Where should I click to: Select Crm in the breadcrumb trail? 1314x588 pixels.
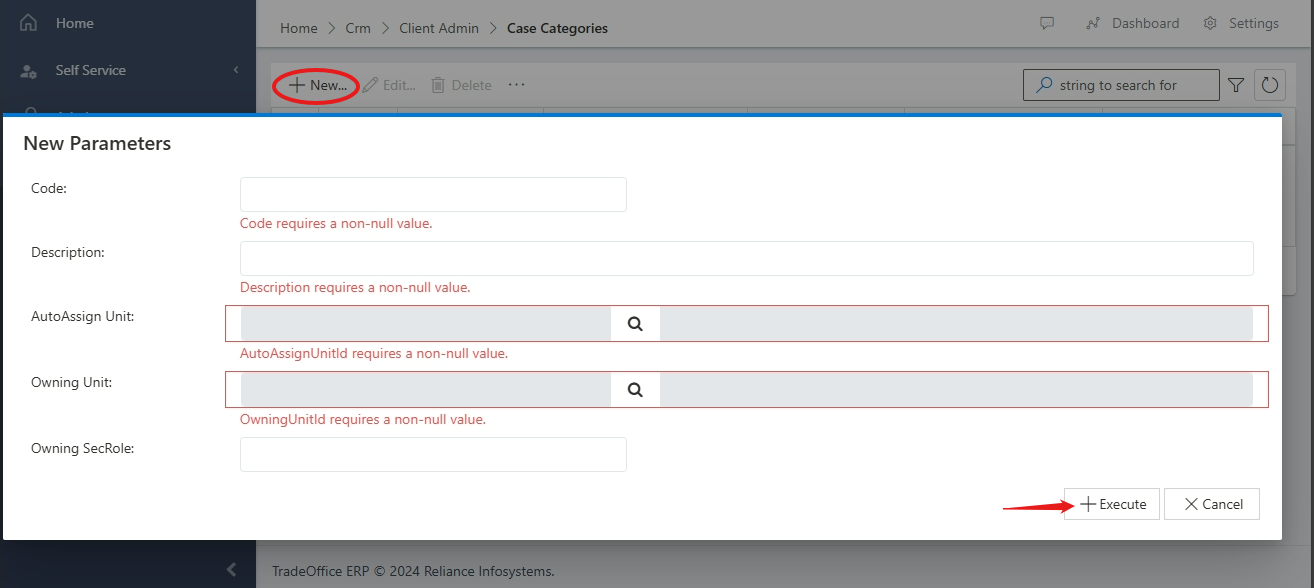coord(358,28)
